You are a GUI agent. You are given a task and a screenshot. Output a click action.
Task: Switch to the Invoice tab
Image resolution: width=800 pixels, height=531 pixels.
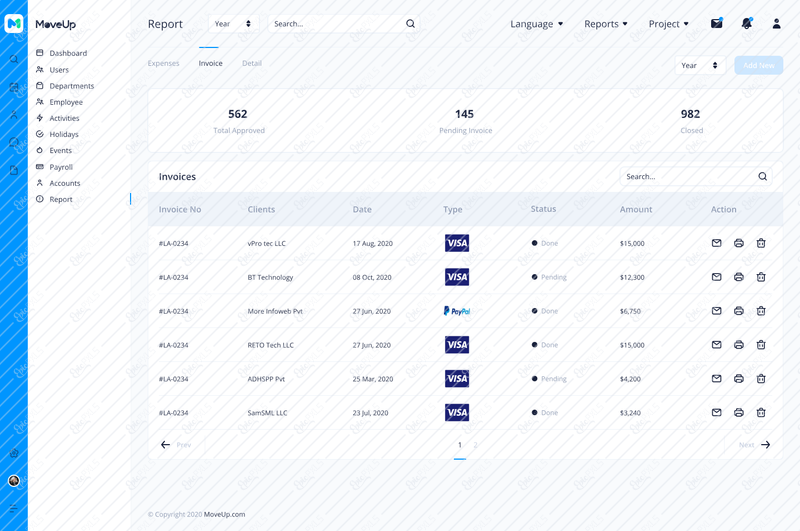point(210,63)
